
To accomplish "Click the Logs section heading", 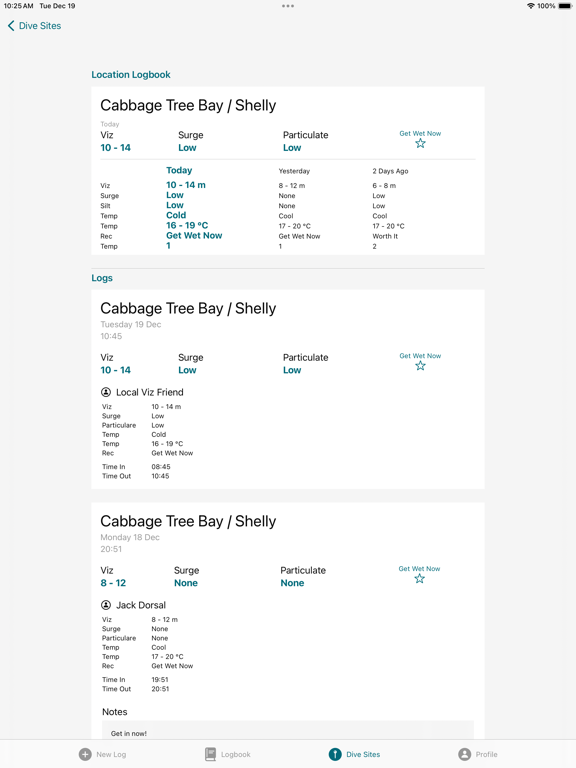I will (102, 278).
